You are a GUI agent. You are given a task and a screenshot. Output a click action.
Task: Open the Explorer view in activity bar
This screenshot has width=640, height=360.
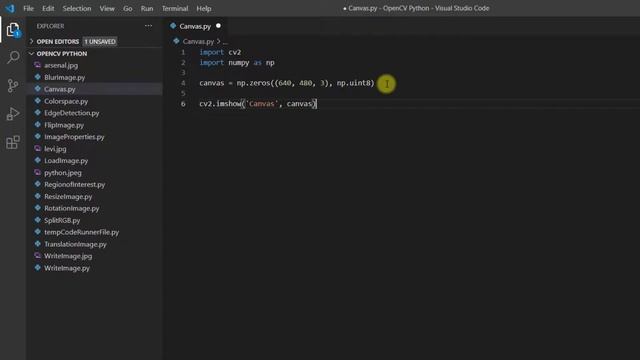pyautogui.click(x=13, y=30)
